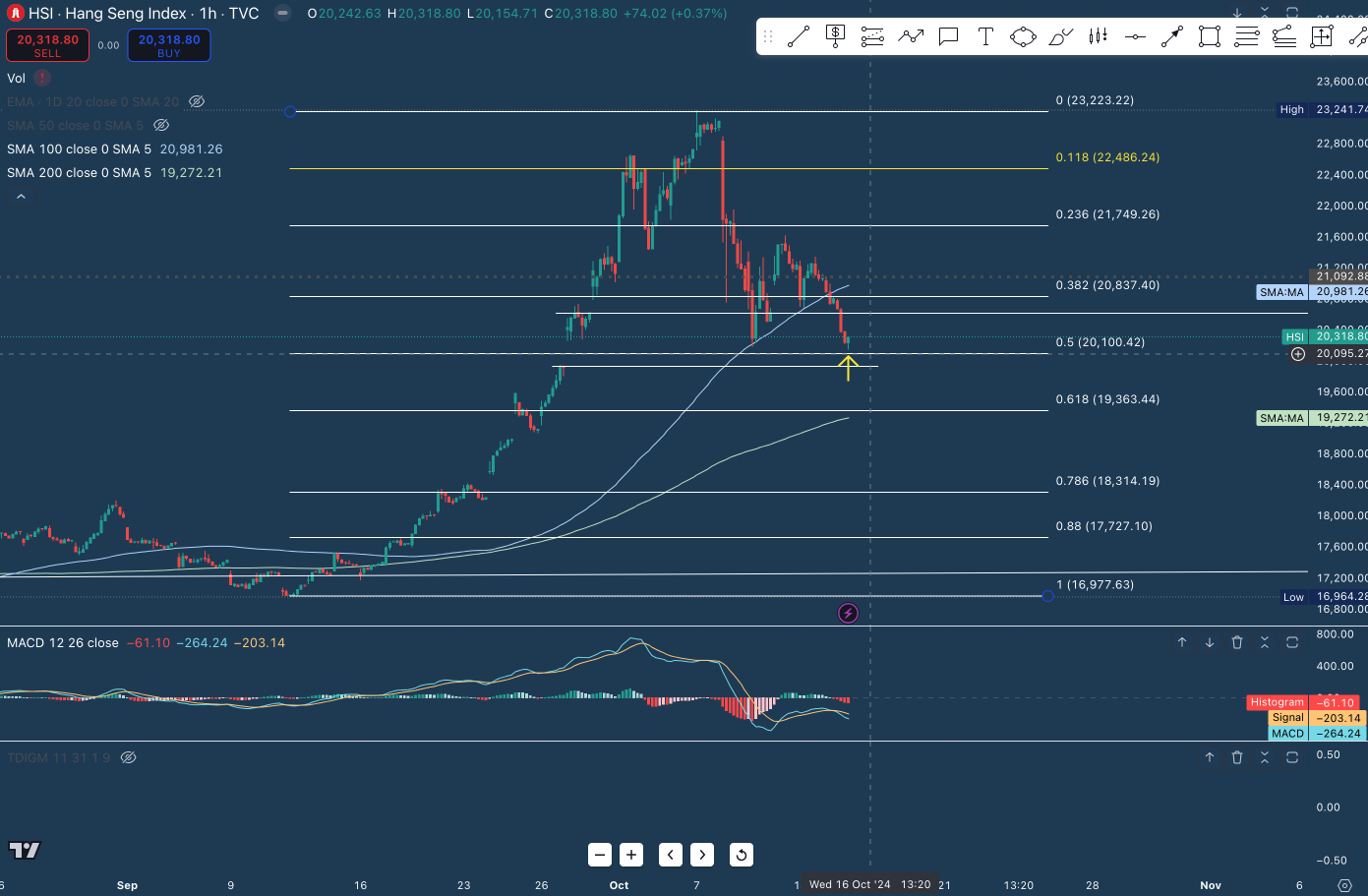Select the Arrow drawing tool
Screen dimensions: 1368x896
pos(1172,37)
